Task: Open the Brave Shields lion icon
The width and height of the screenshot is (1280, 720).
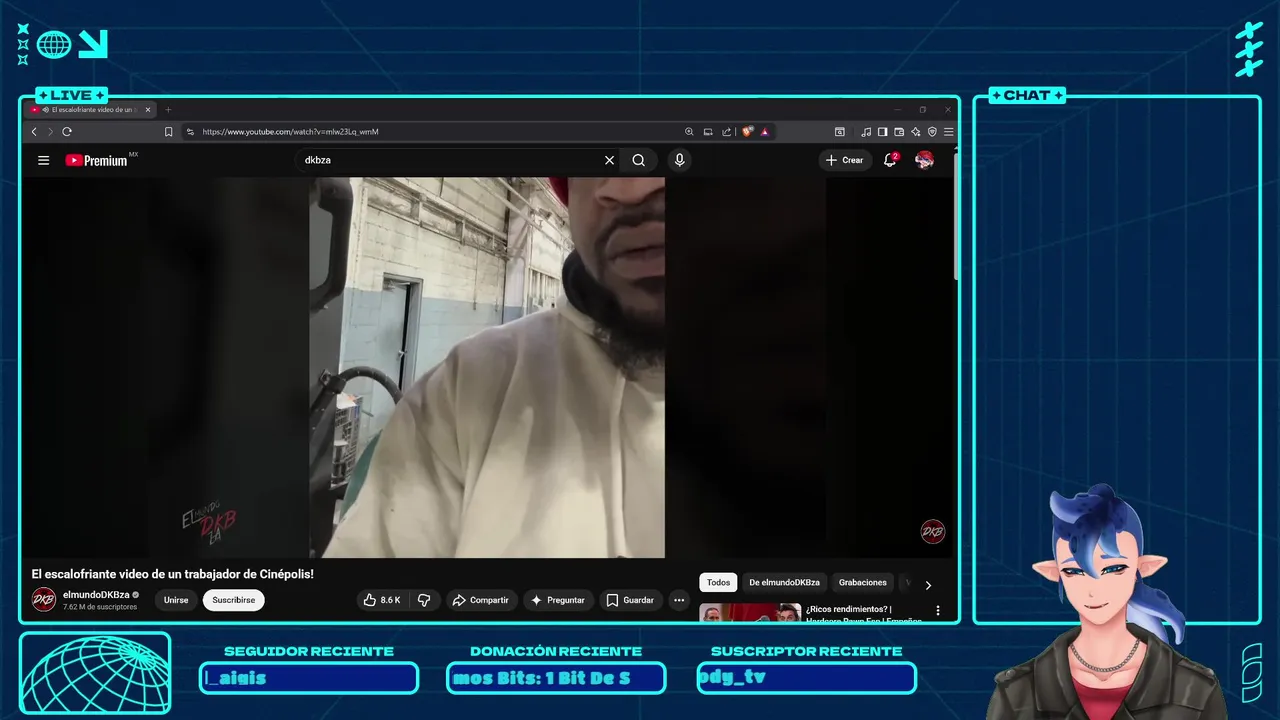Action: pyautogui.click(x=747, y=132)
